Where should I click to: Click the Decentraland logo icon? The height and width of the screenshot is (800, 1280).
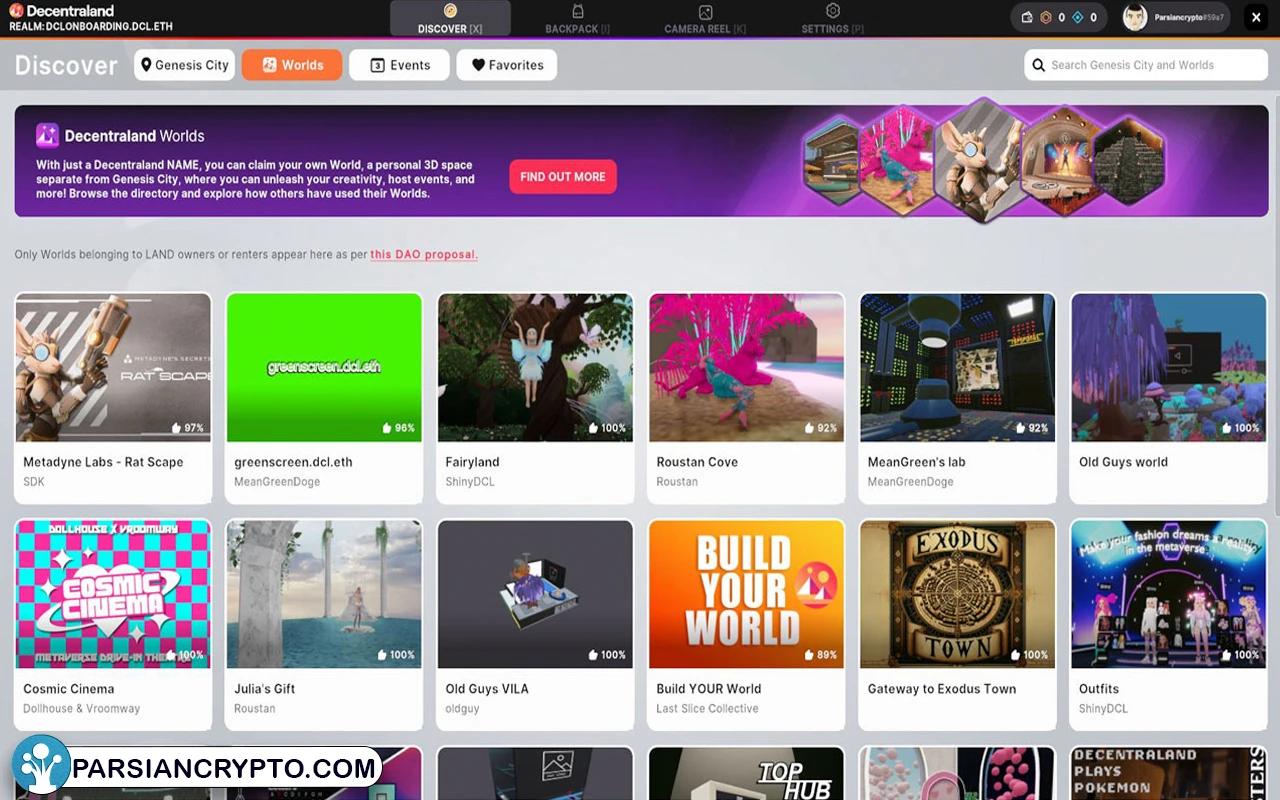[16, 11]
